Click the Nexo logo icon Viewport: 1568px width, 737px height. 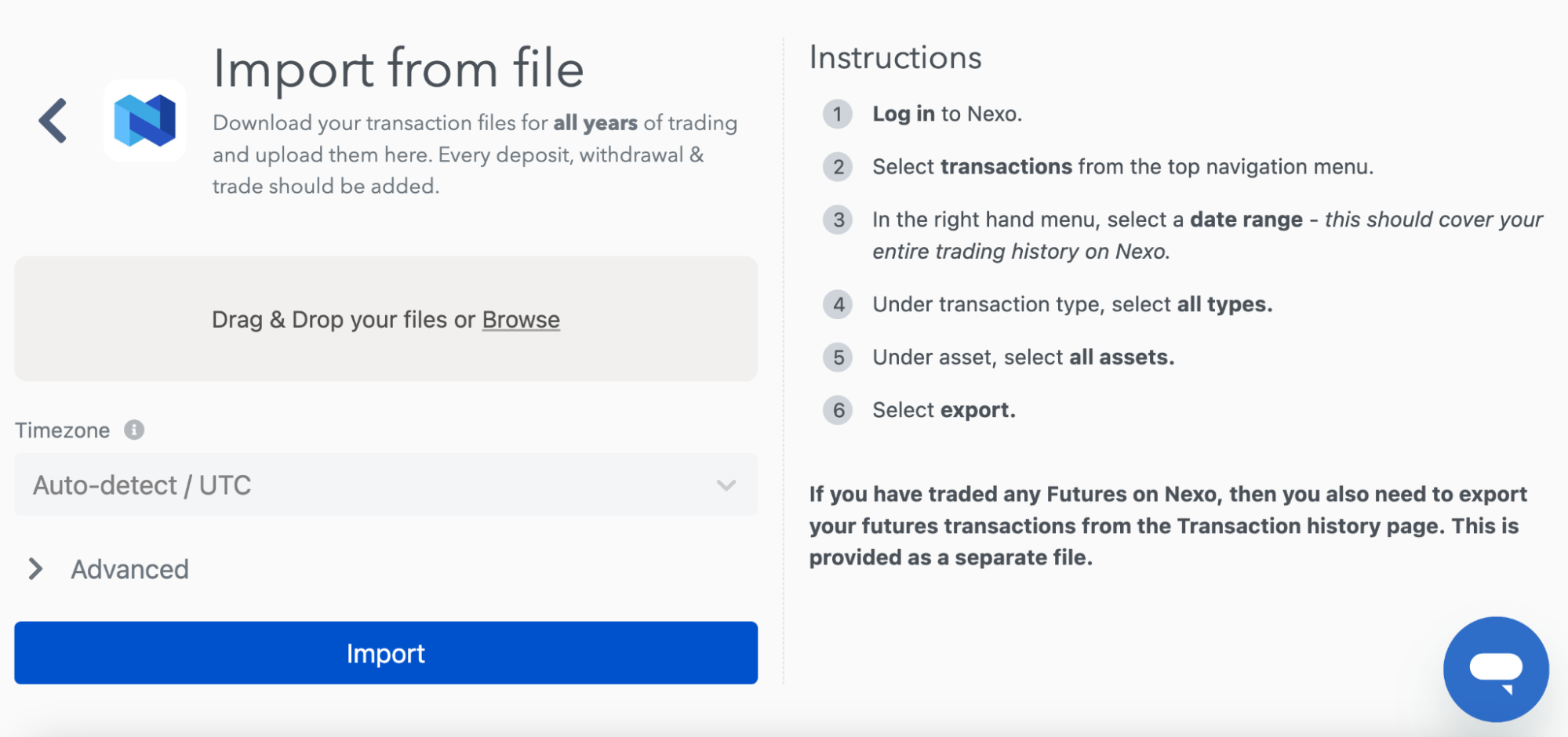pyautogui.click(x=144, y=121)
